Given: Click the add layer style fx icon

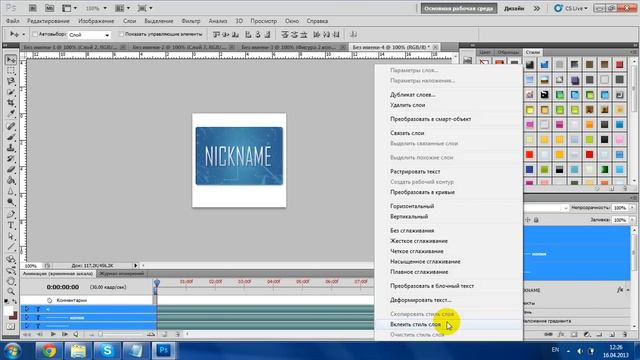Looking at the screenshot, I should pyautogui.click(x=561, y=334).
